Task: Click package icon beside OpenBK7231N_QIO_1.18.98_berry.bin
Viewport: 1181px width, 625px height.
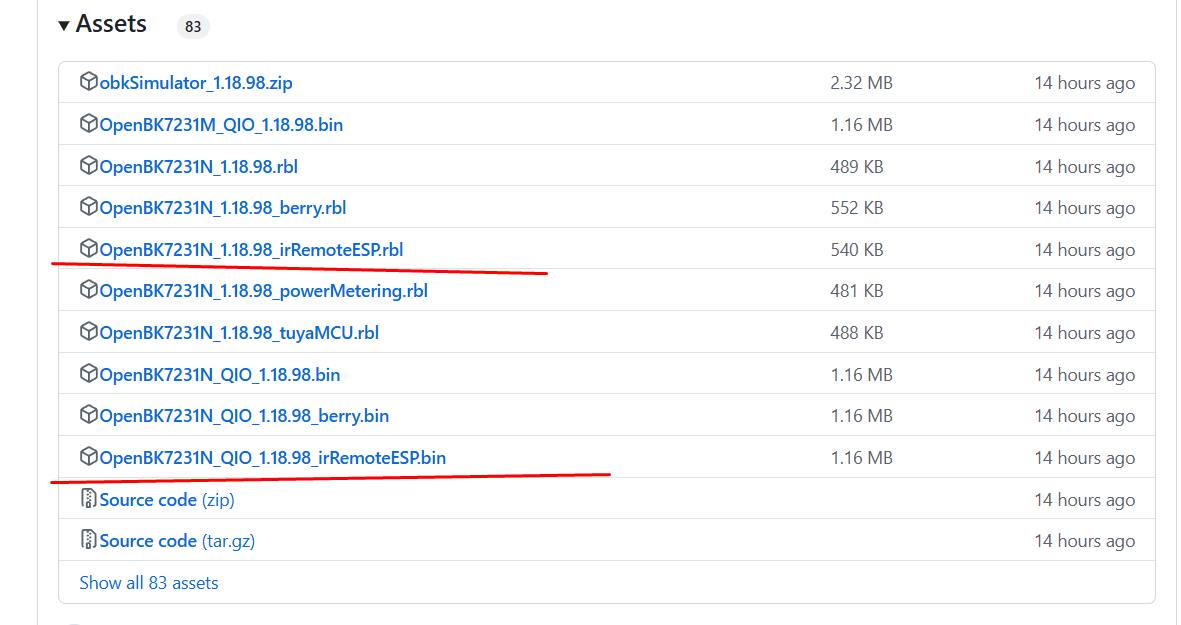Action: point(89,414)
